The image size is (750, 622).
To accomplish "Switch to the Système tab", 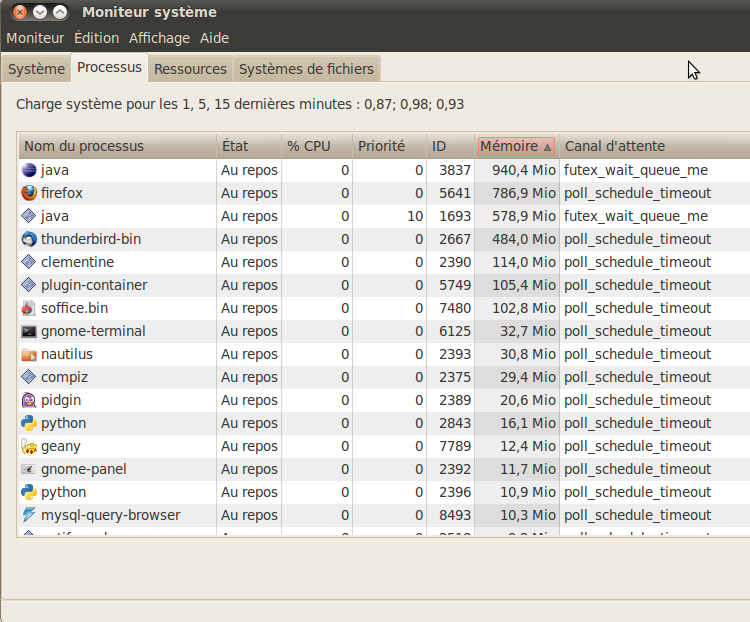I will coord(36,69).
